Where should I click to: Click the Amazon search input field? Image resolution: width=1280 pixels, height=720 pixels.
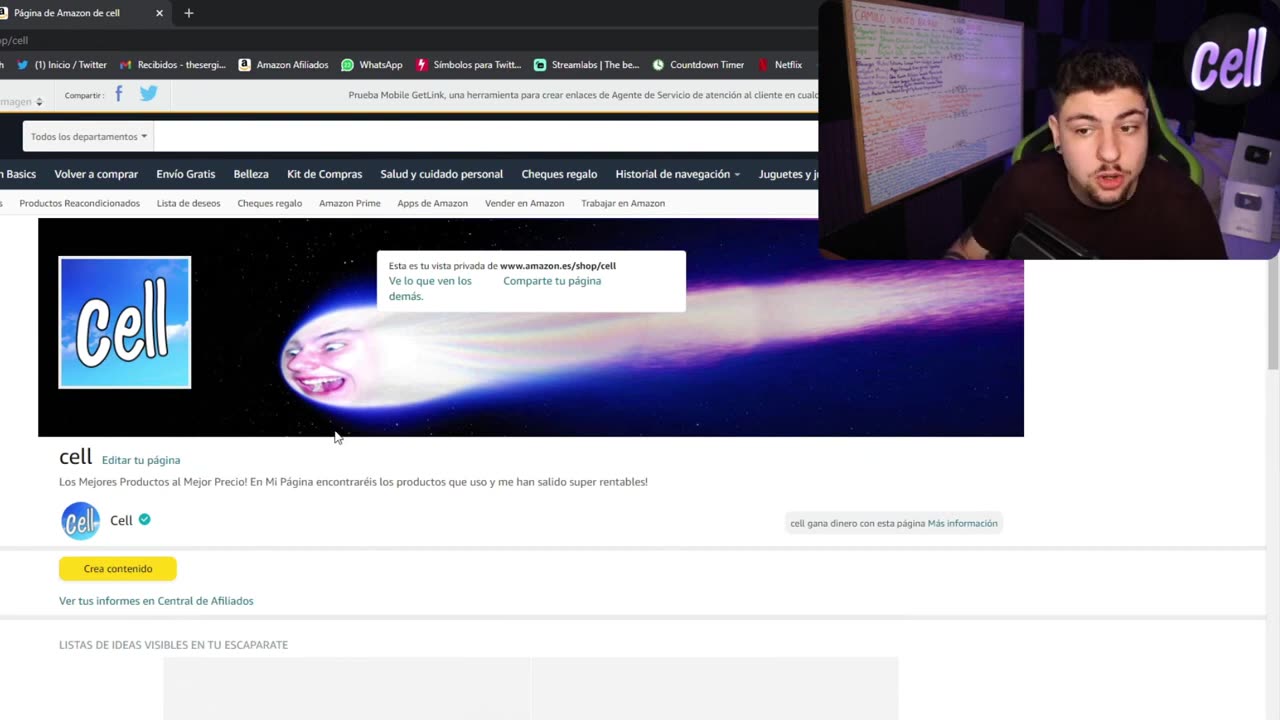(x=485, y=136)
